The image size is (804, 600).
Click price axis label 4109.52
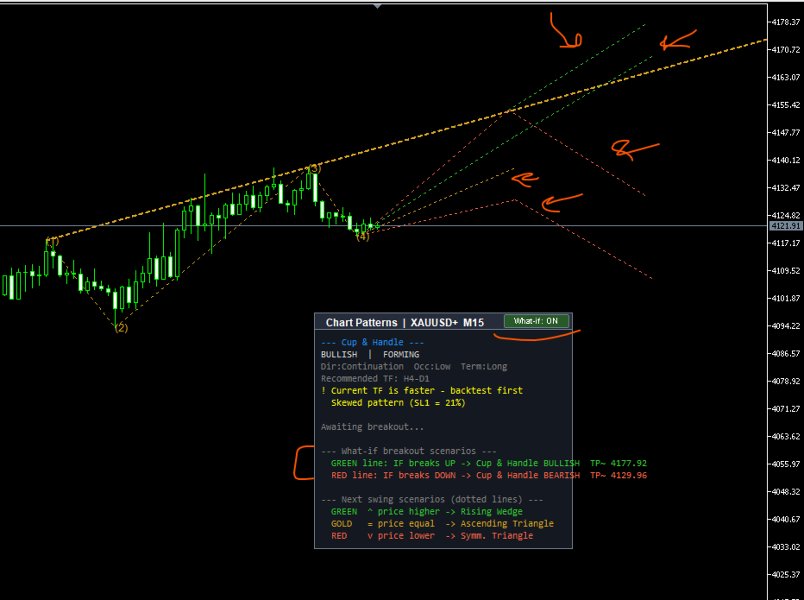[786, 271]
